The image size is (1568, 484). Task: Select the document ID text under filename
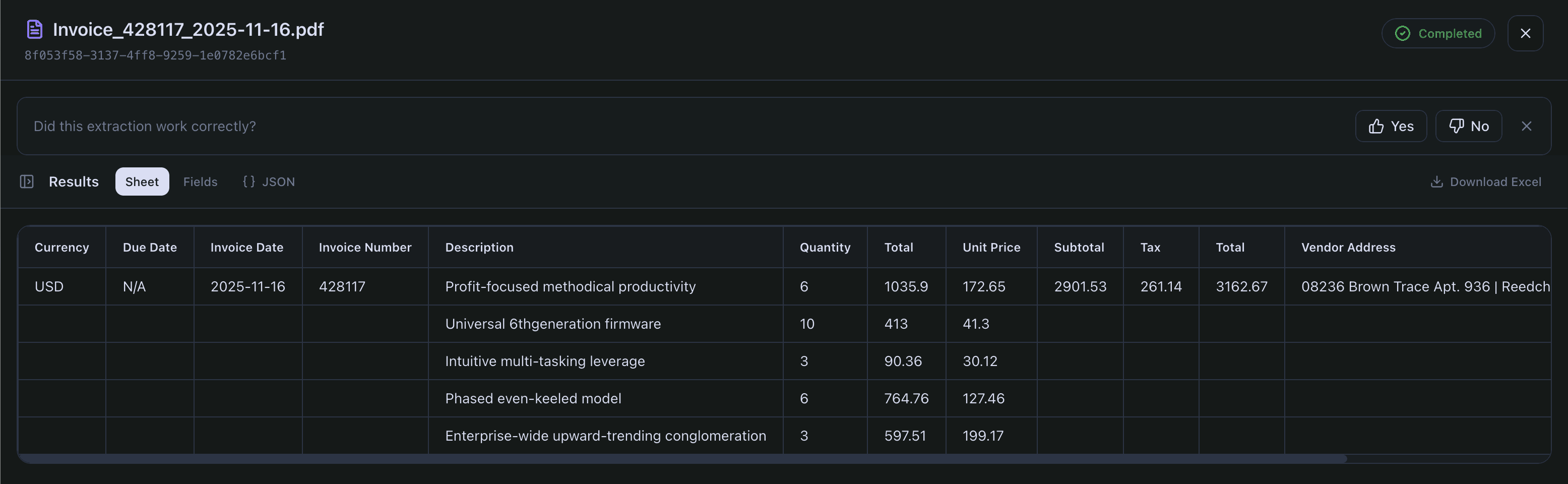pos(155,55)
